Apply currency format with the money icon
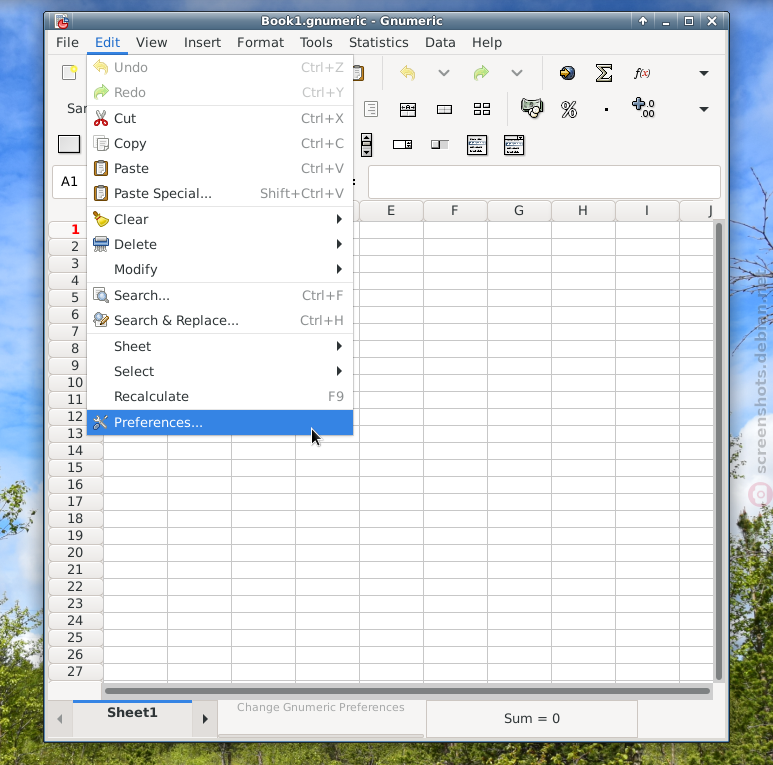Viewport: 773px width, 765px height. [532, 107]
